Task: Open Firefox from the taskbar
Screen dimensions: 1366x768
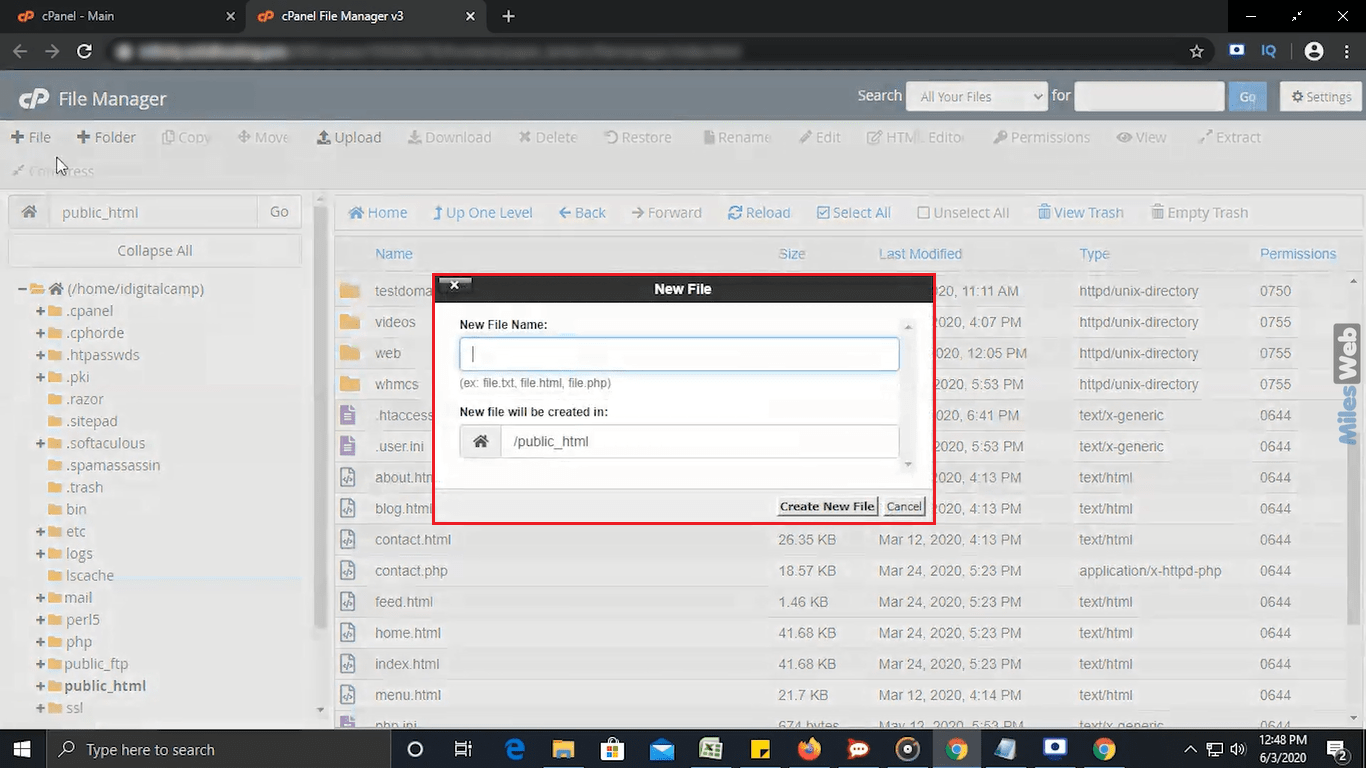Action: 808,749
